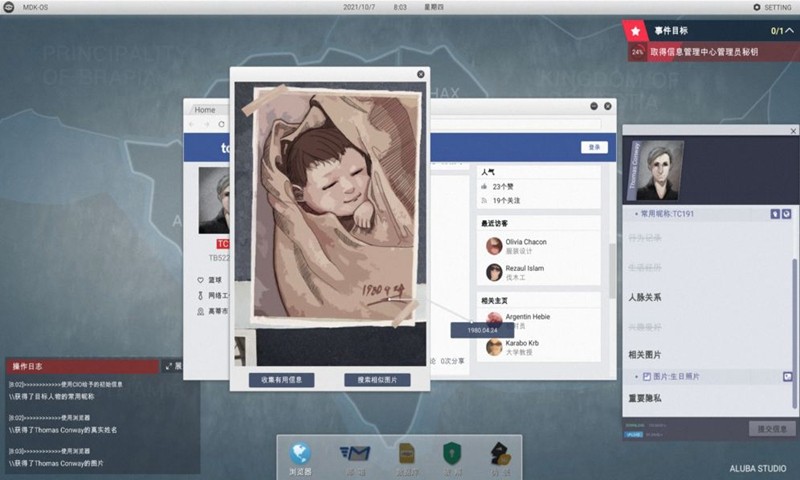Click the 搜索相似图片 button
Screen dimensions: 800x480
[x=377, y=380]
